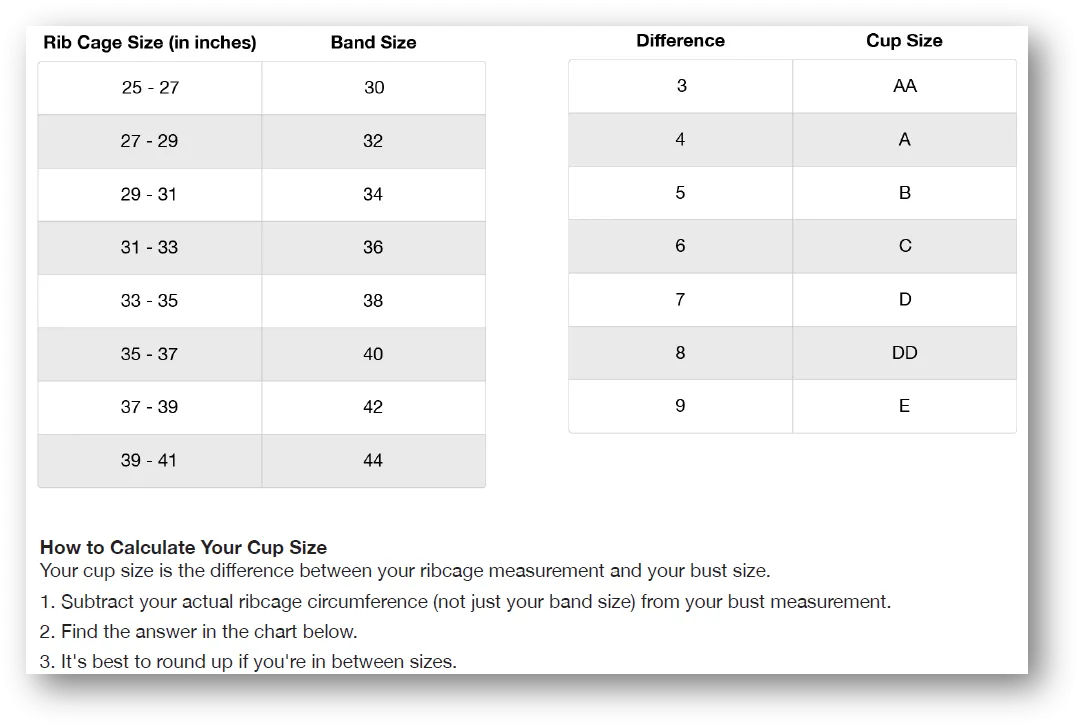The width and height of the screenshot is (1080, 726).
Task: Click the E cup size cell
Action: [x=904, y=406]
